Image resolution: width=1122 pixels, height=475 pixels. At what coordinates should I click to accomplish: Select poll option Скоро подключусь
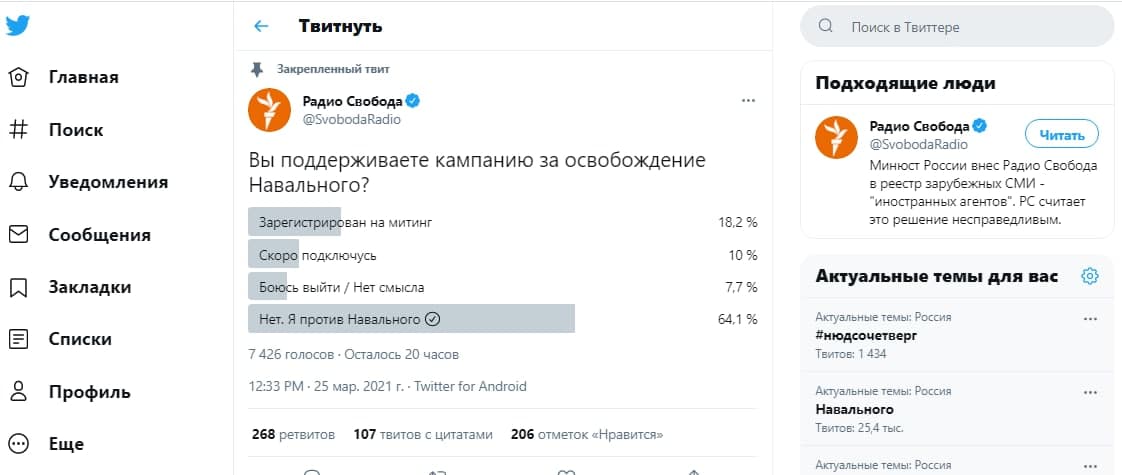tap(502, 255)
